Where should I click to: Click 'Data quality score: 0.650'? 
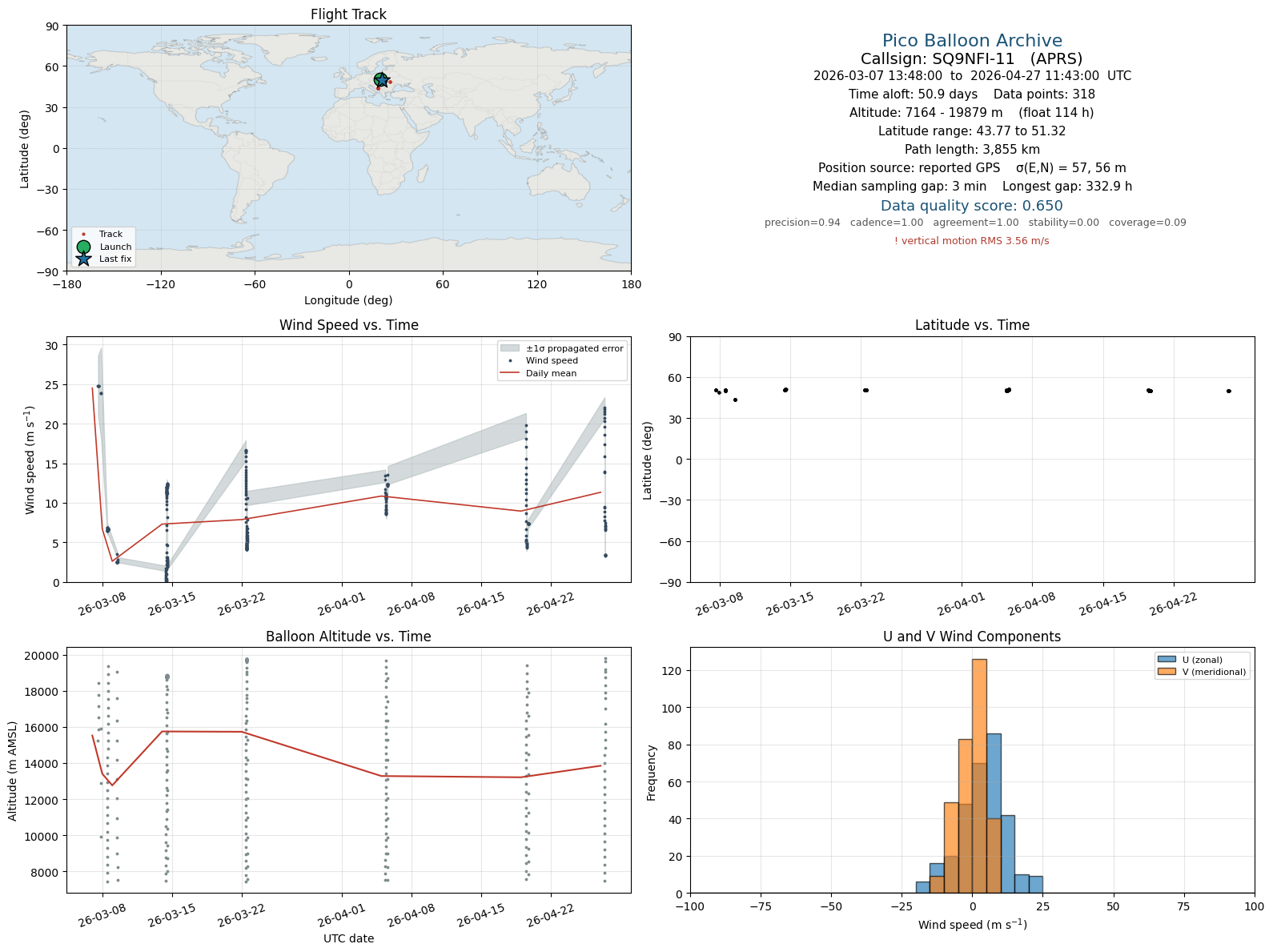(972, 206)
